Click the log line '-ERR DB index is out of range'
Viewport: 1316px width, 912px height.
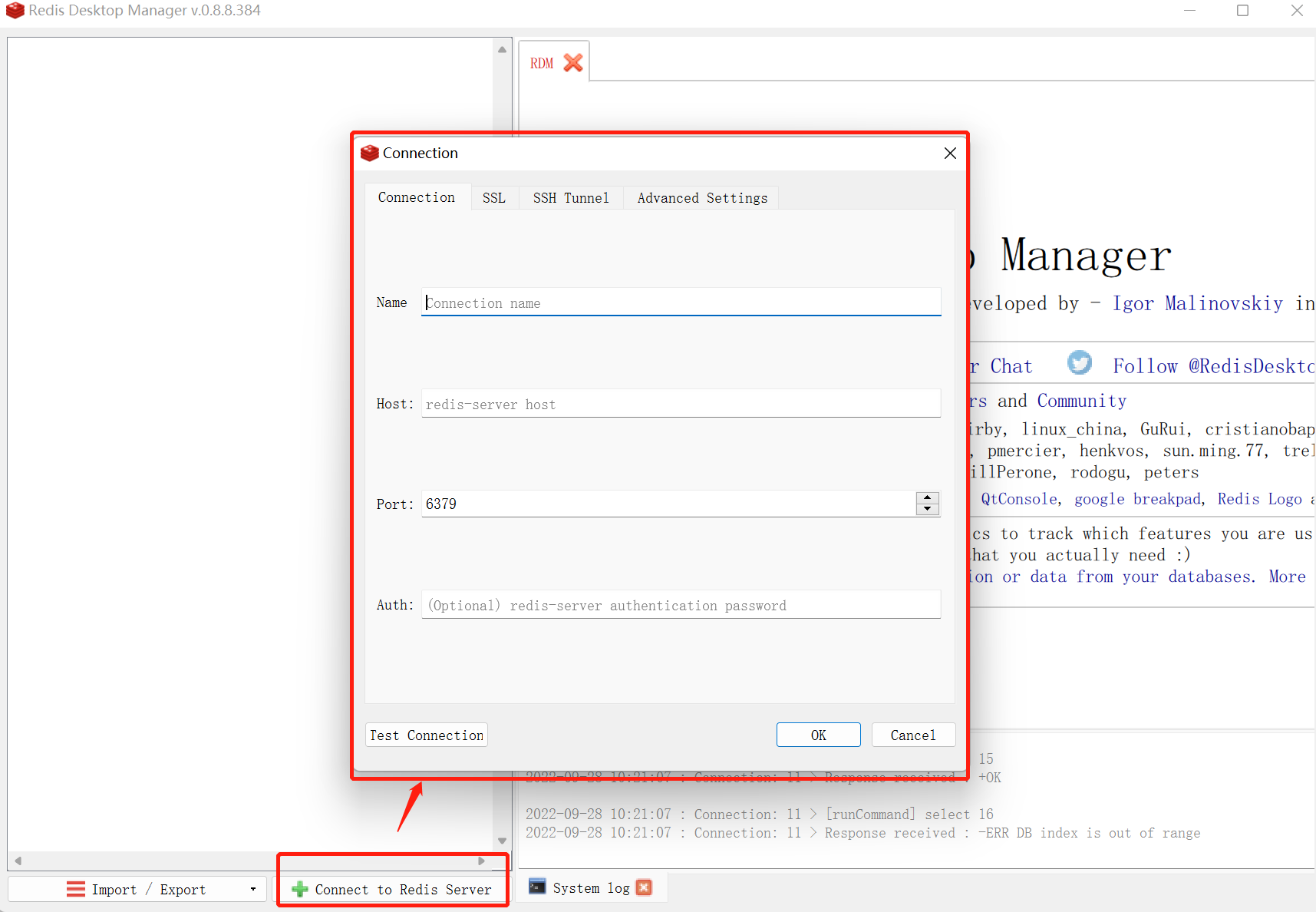(863, 833)
